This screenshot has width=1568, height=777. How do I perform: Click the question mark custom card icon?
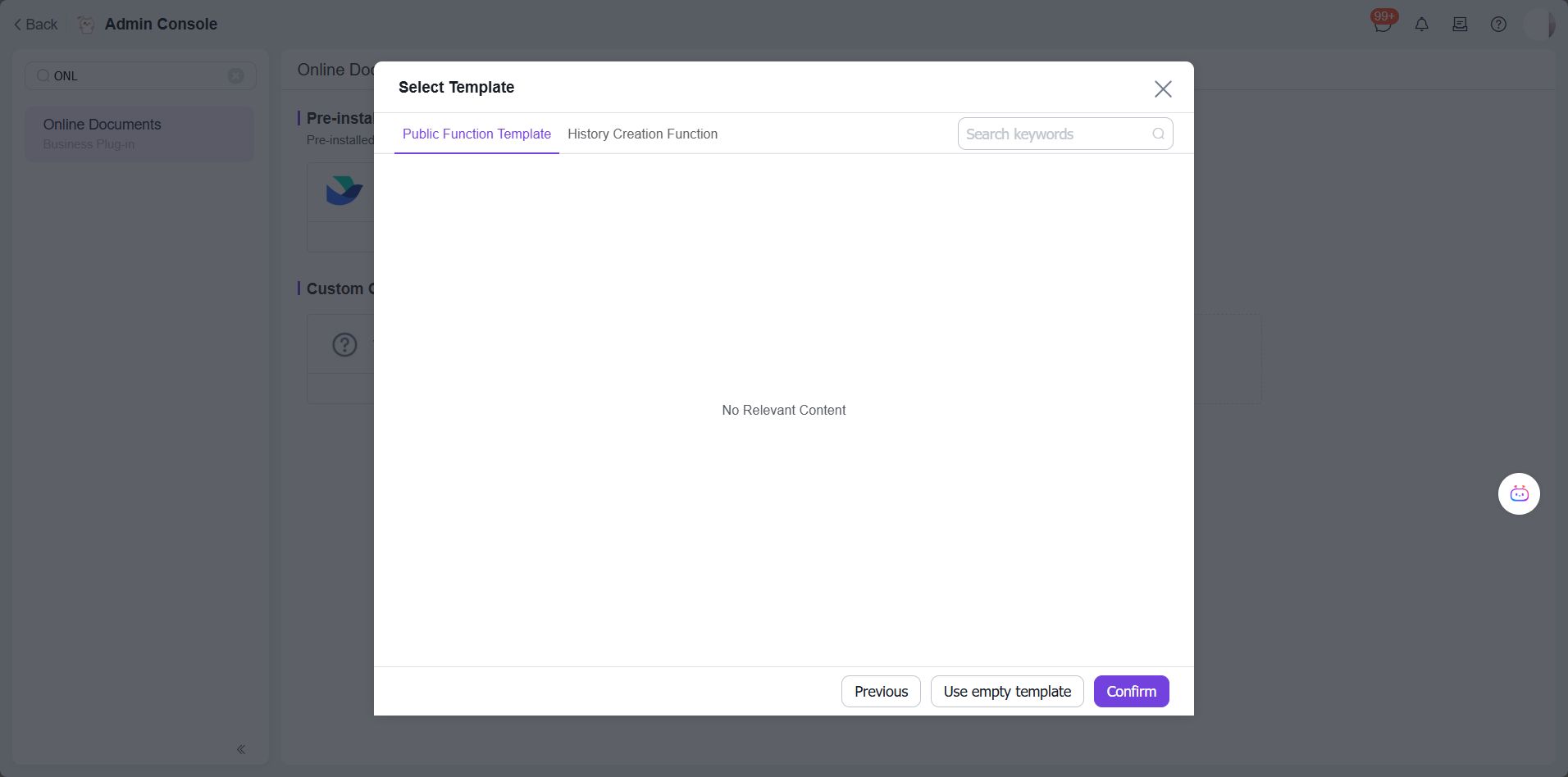[344, 344]
